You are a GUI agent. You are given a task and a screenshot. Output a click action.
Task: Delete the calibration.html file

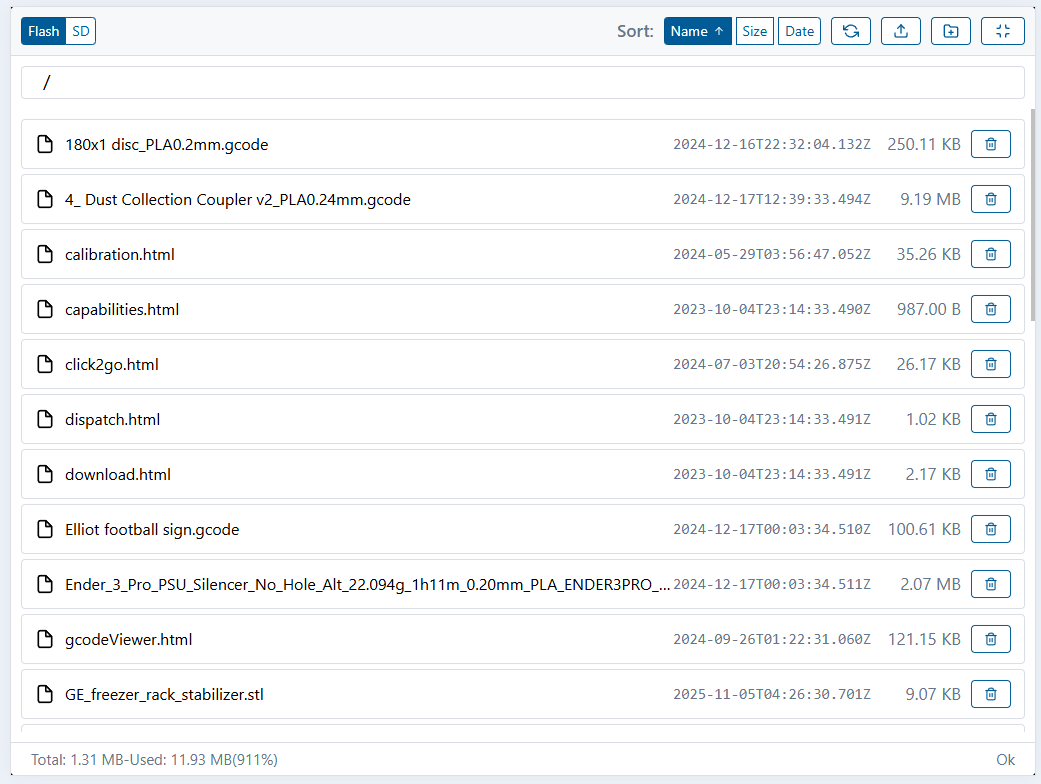tap(990, 255)
